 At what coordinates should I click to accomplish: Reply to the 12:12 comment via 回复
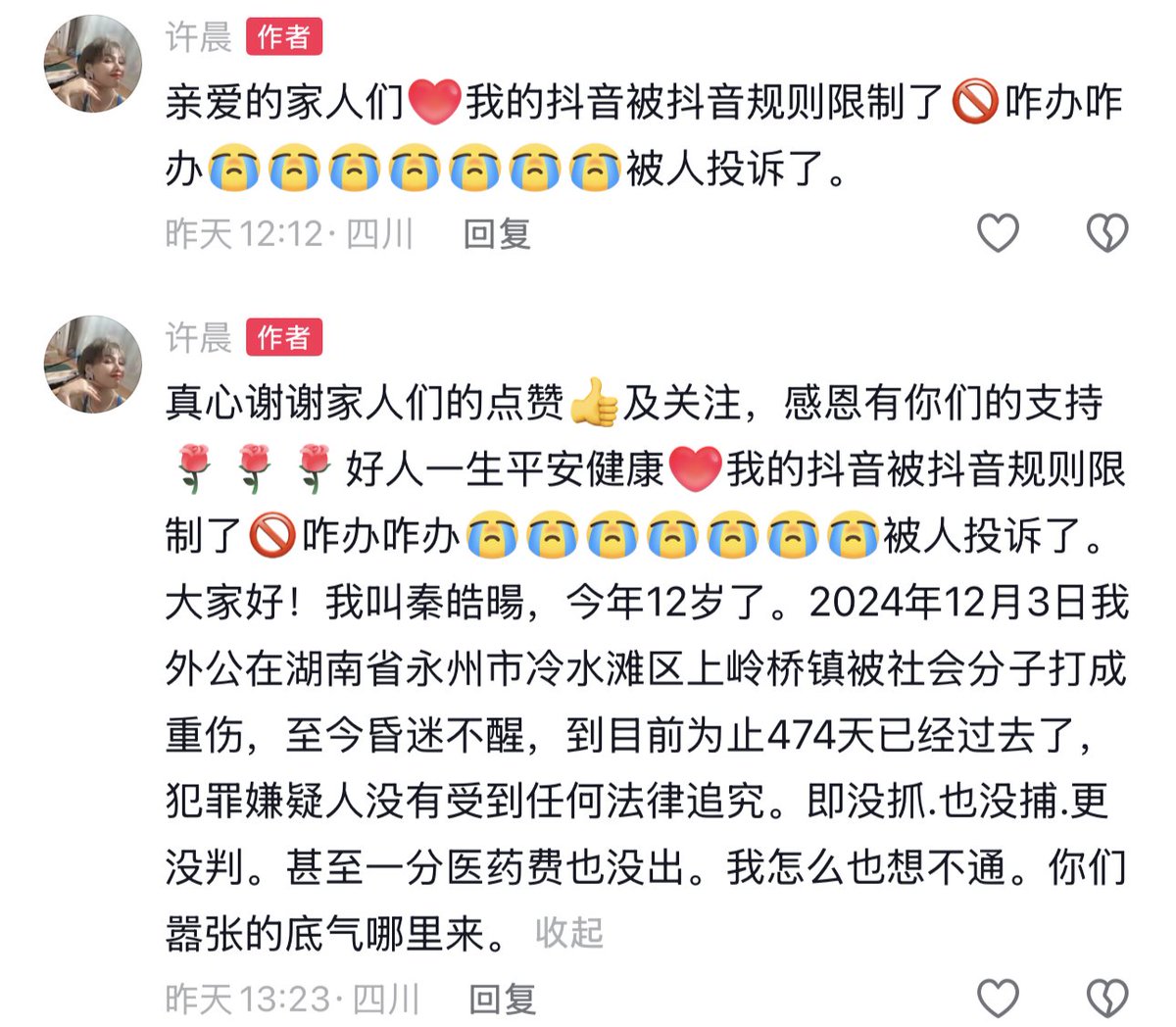(497, 234)
